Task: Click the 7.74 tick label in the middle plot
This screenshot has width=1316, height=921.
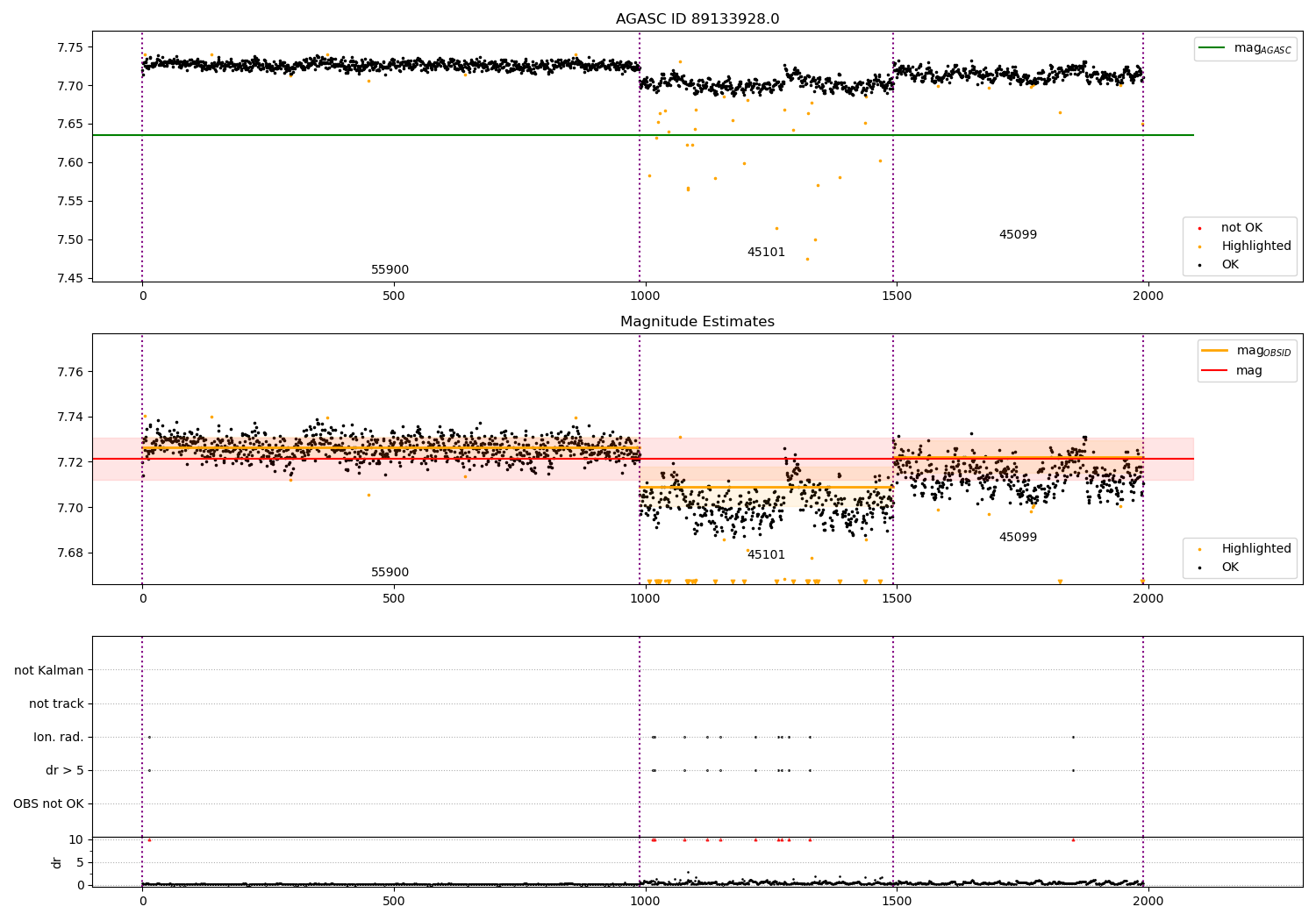Action: (x=68, y=418)
